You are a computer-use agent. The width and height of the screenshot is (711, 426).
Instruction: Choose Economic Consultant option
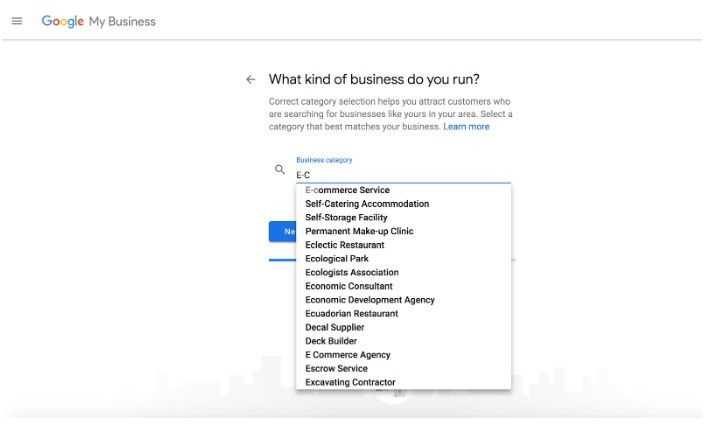click(x=349, y=286)
